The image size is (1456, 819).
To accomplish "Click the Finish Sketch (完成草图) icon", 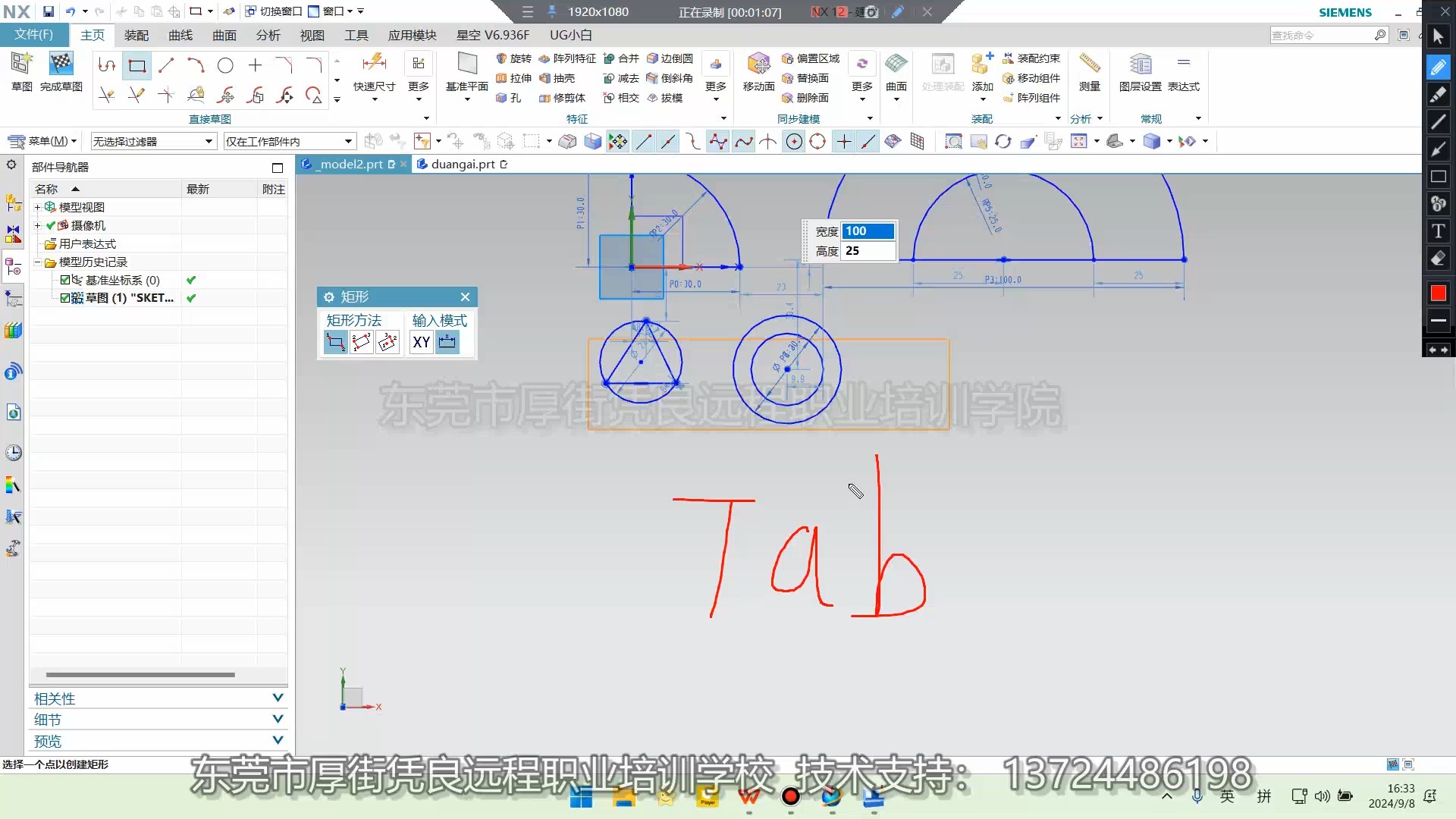I will 61,64.
